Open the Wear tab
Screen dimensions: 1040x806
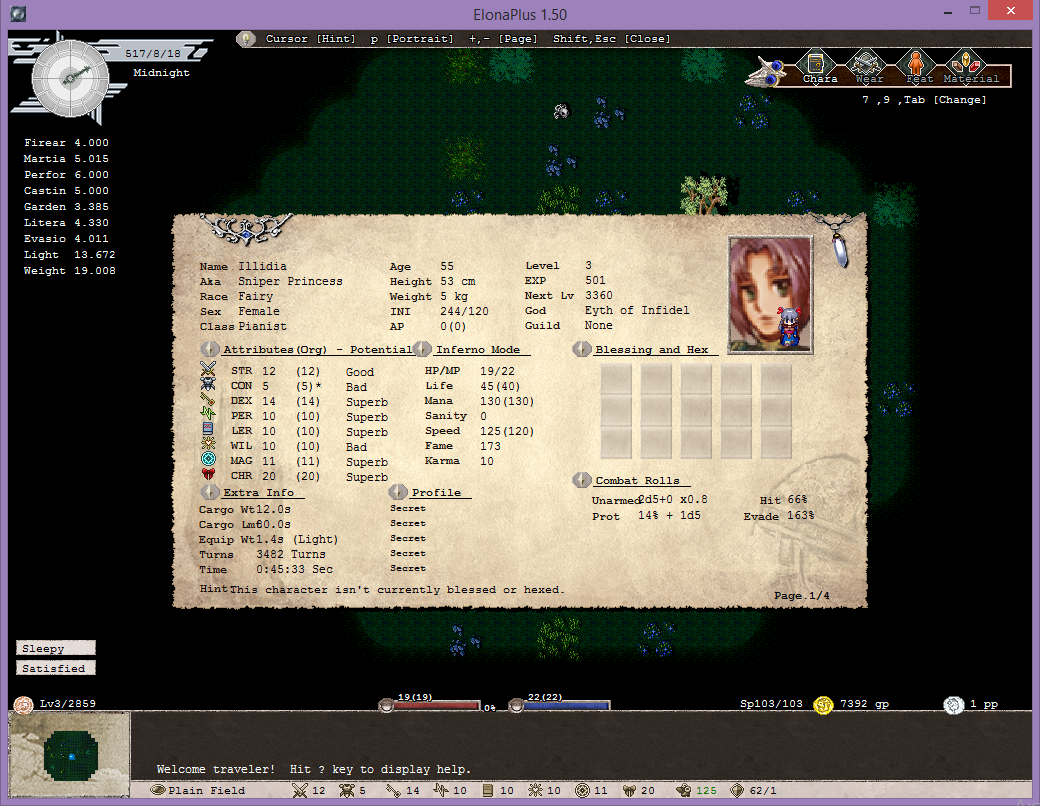[867, 68]
